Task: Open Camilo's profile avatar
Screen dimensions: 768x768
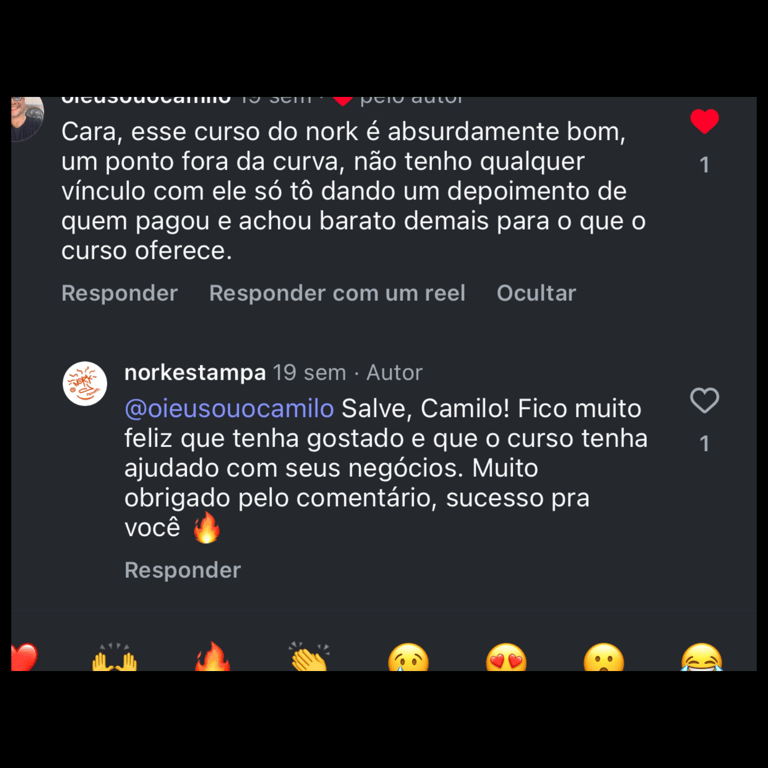Action: coord(27,119)
